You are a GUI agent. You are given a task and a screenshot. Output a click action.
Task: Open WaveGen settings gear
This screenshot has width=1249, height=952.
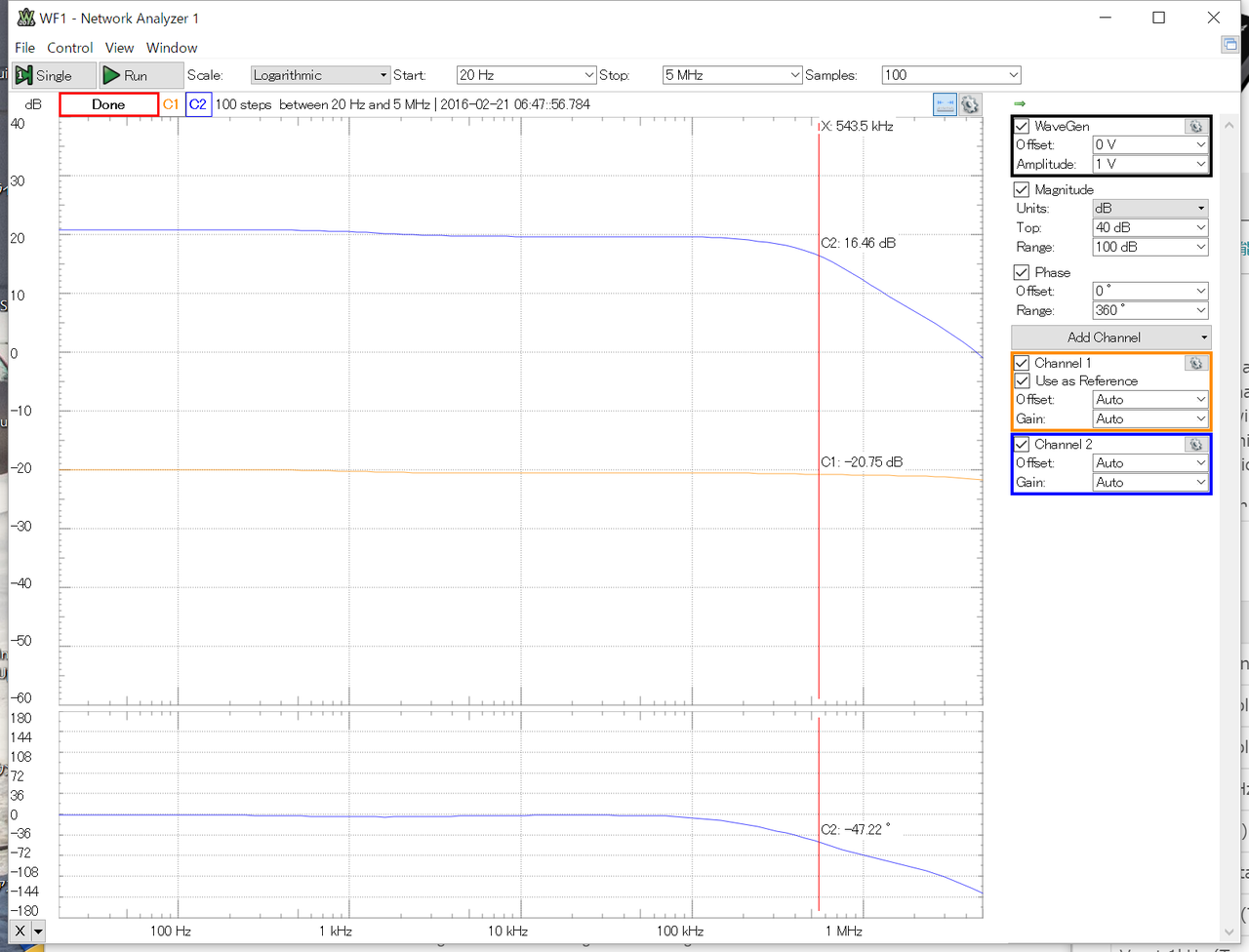tap(1195, 126)
